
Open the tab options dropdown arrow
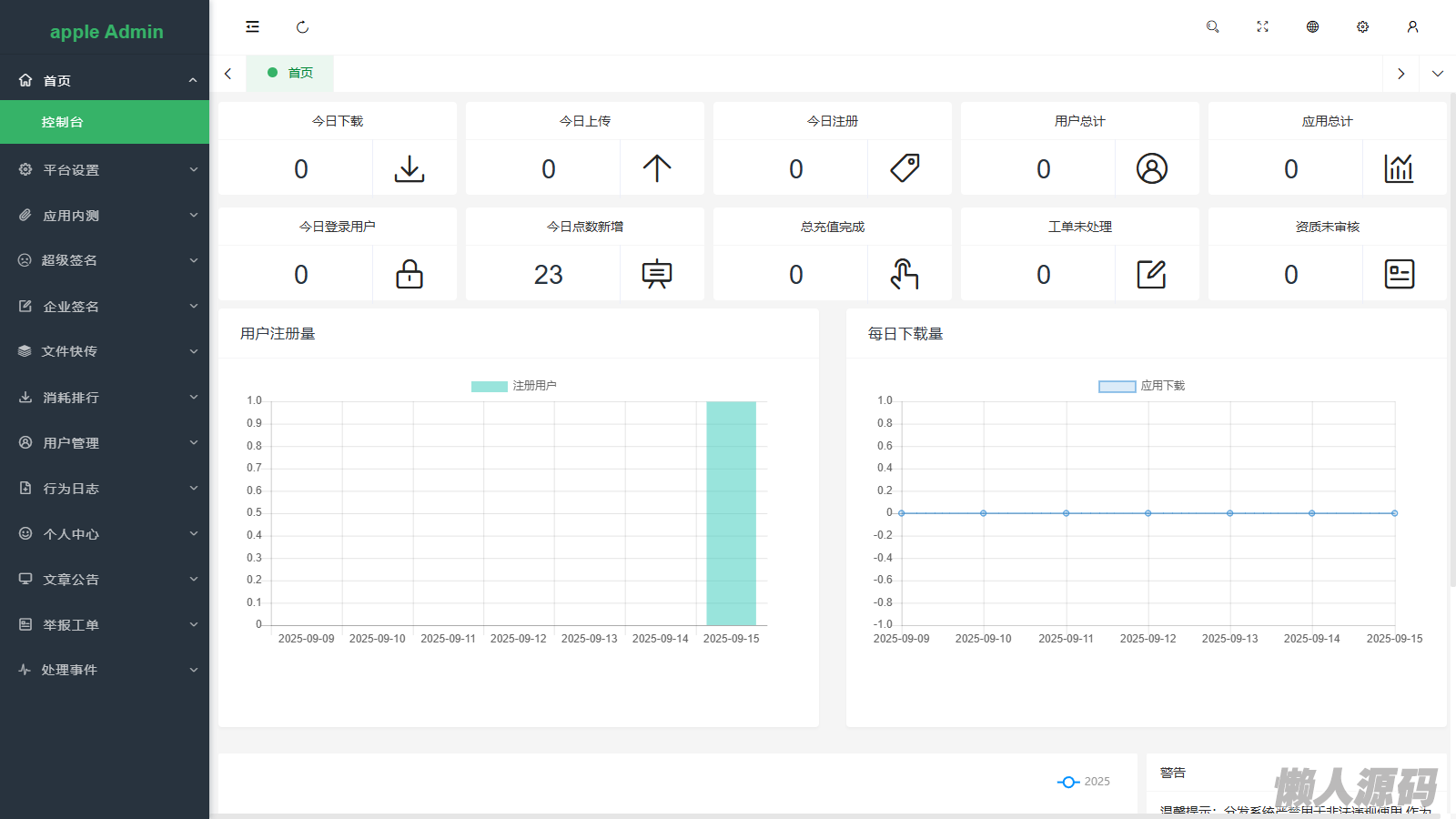(1437, 74)
